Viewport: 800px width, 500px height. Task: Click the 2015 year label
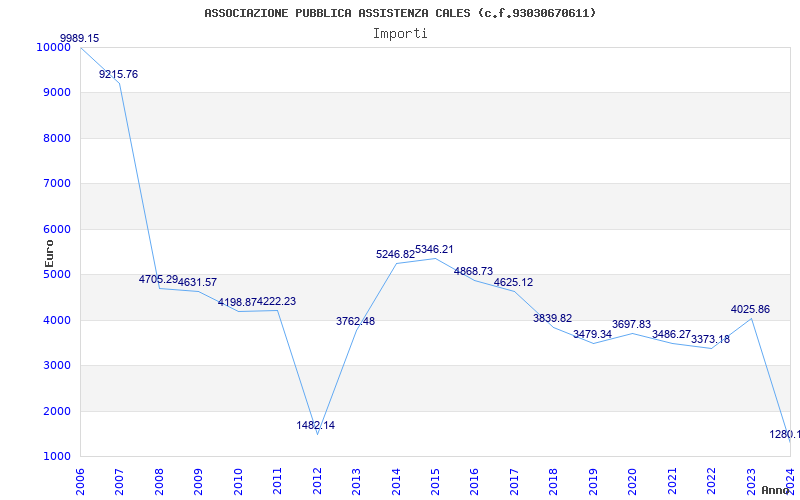point(435,481)
